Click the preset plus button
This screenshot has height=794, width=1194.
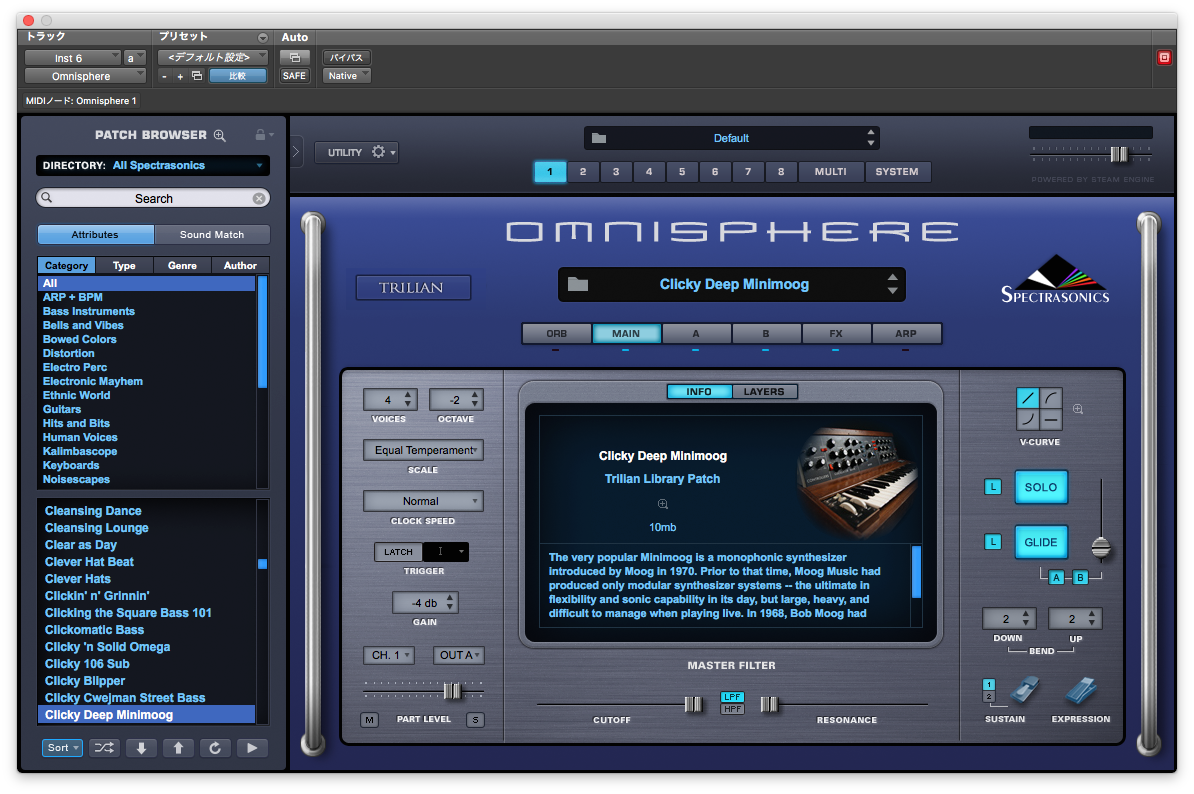pos(180,76)
